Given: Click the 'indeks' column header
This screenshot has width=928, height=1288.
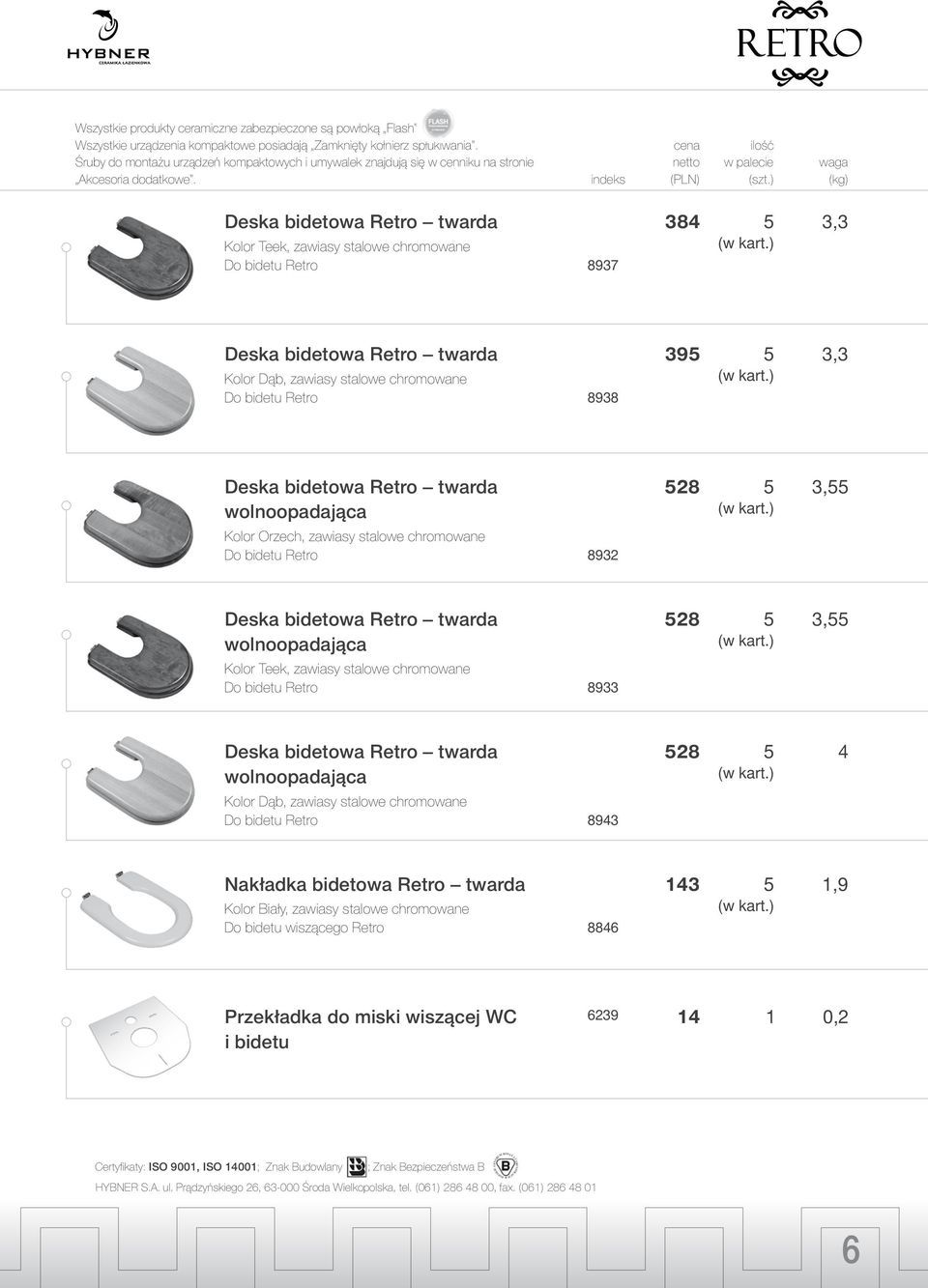Looking at the screenshot, I should coord(607,180).
